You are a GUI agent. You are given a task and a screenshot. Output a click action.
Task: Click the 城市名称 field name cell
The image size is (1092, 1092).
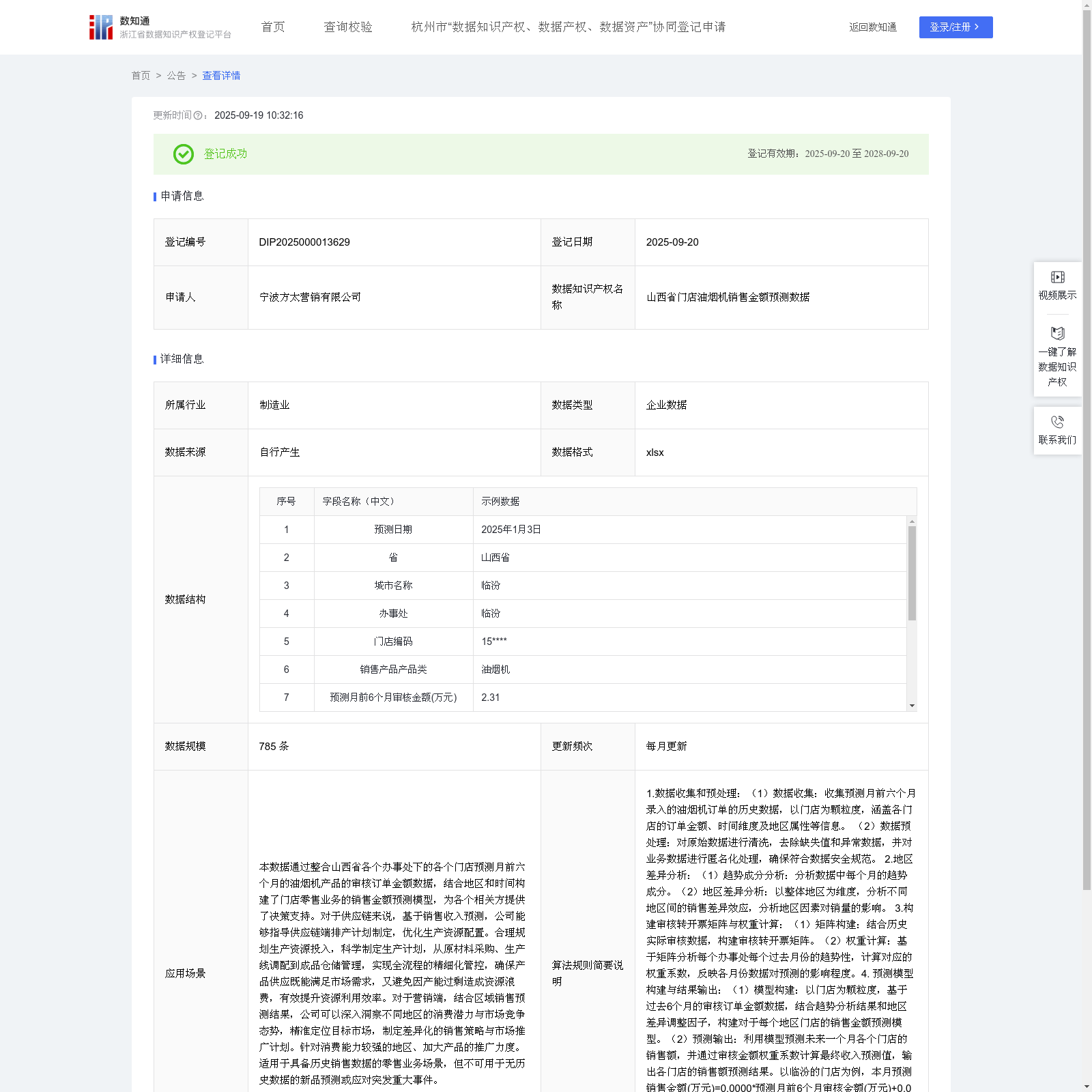(x=393, y=586)
